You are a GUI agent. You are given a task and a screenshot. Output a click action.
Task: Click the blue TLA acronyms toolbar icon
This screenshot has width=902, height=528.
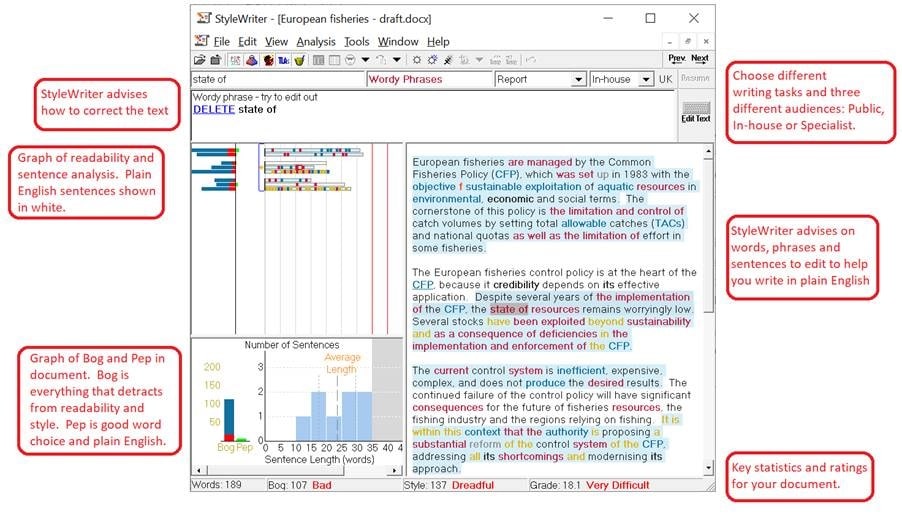coord(284,60)
